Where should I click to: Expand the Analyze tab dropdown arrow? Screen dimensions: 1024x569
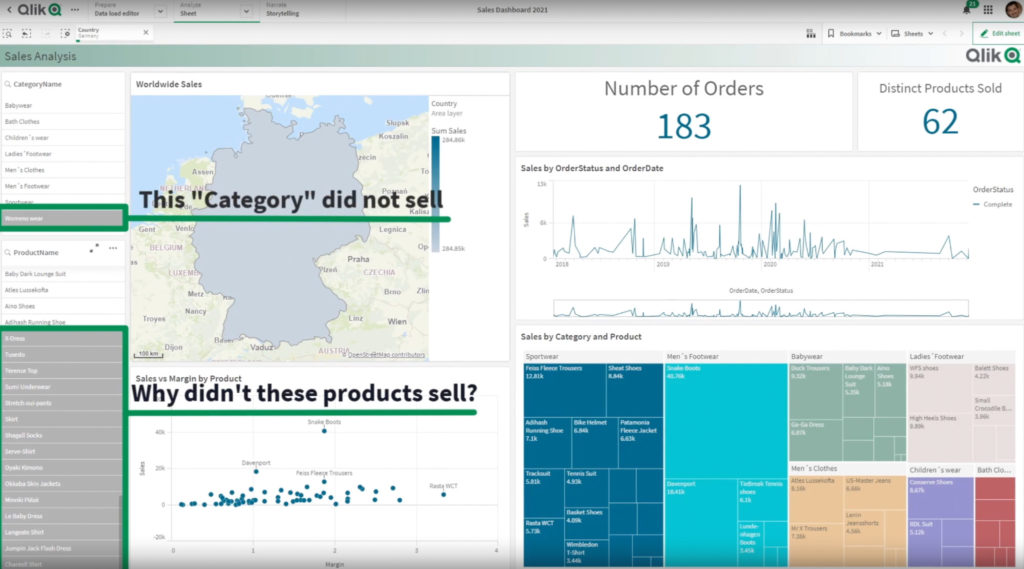tap(246, 11)
